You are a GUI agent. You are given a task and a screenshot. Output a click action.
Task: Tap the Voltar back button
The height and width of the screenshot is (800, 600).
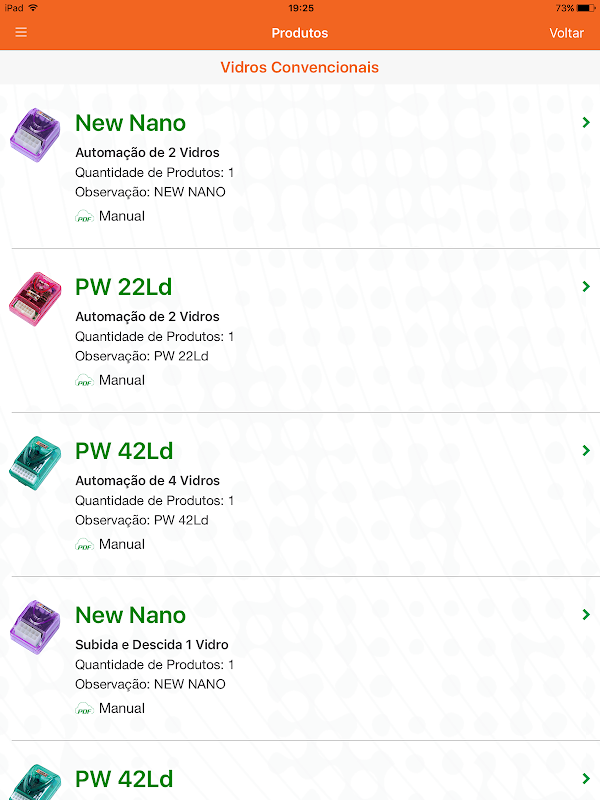pos(566,33)
